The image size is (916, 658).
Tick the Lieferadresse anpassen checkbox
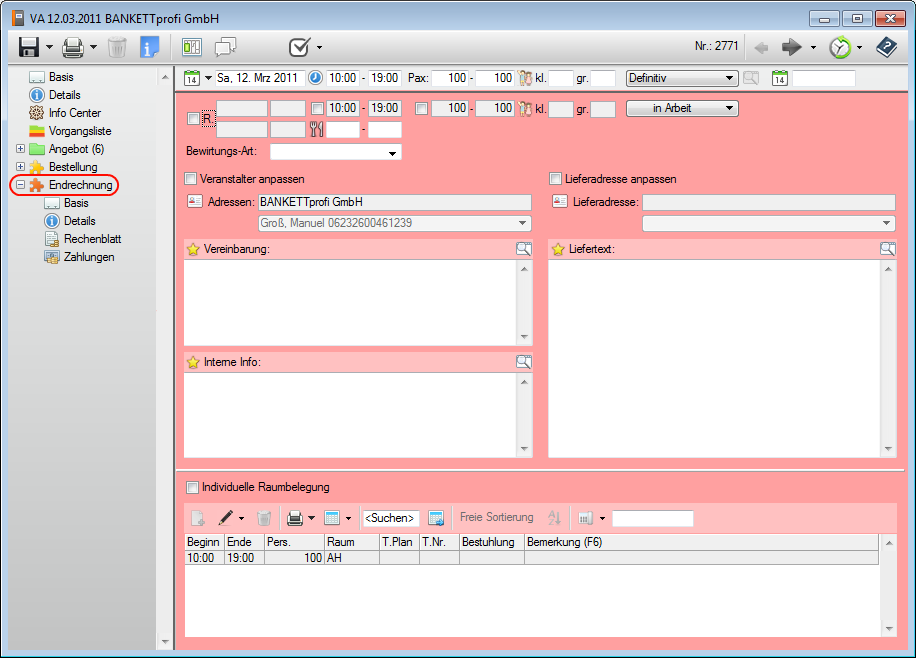pyautogui.click(x=556, y=179)
